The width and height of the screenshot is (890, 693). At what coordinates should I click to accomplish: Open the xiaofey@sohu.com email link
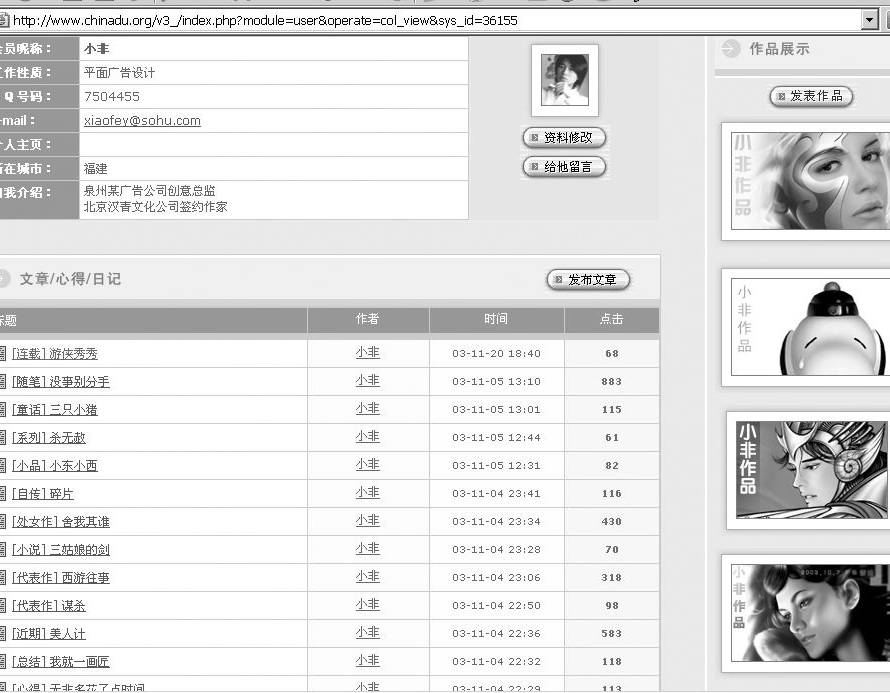tap(142, 121)
